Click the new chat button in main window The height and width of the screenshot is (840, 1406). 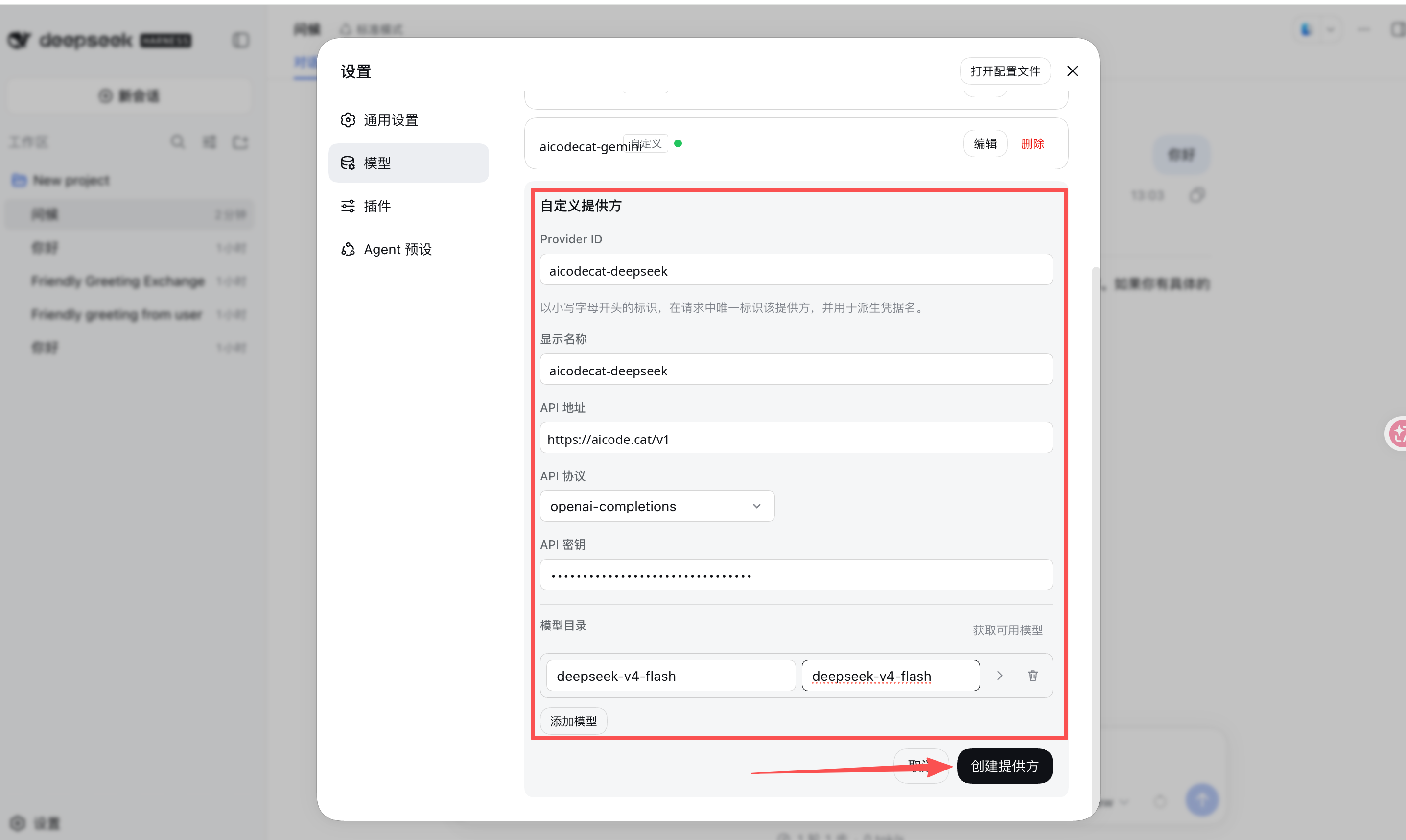click(129, 95)
